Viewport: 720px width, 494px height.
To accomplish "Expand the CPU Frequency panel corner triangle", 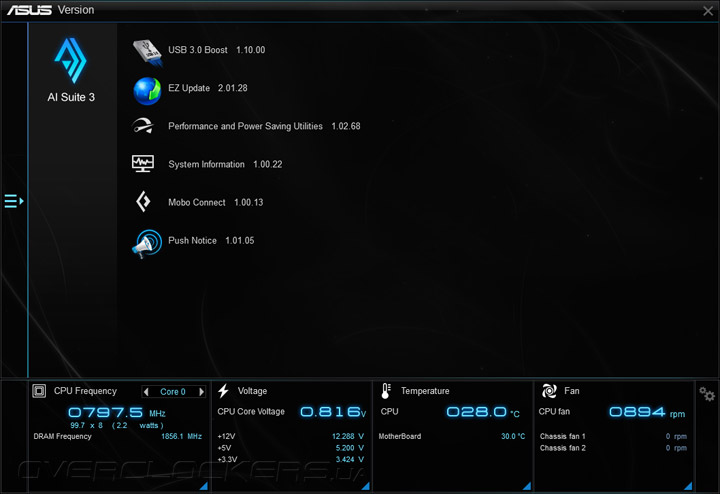I will pos(203,486).
